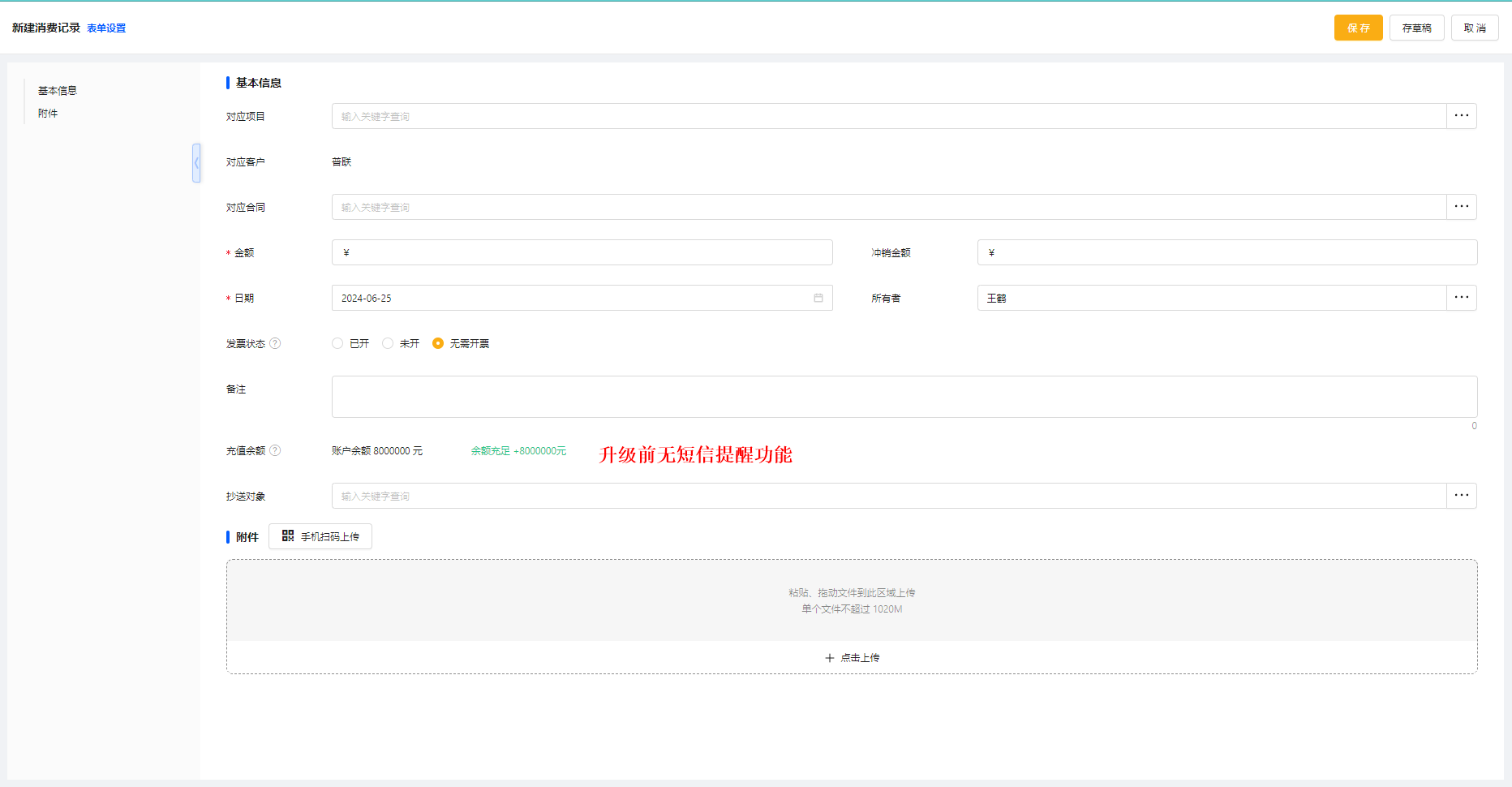Open the 所有者 selector ellipsis button
Image resolution: width=1512 pixels, height=787 pixels.
[x=1461, y=298]
